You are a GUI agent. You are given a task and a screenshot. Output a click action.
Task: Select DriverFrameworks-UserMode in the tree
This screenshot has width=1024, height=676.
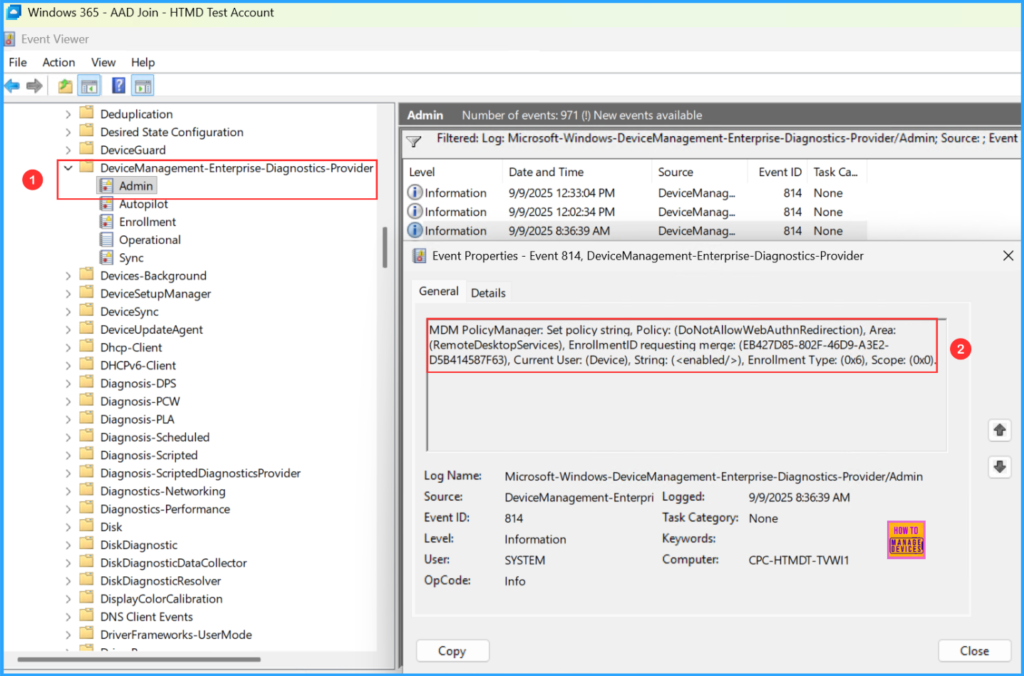tap(176, 634)
